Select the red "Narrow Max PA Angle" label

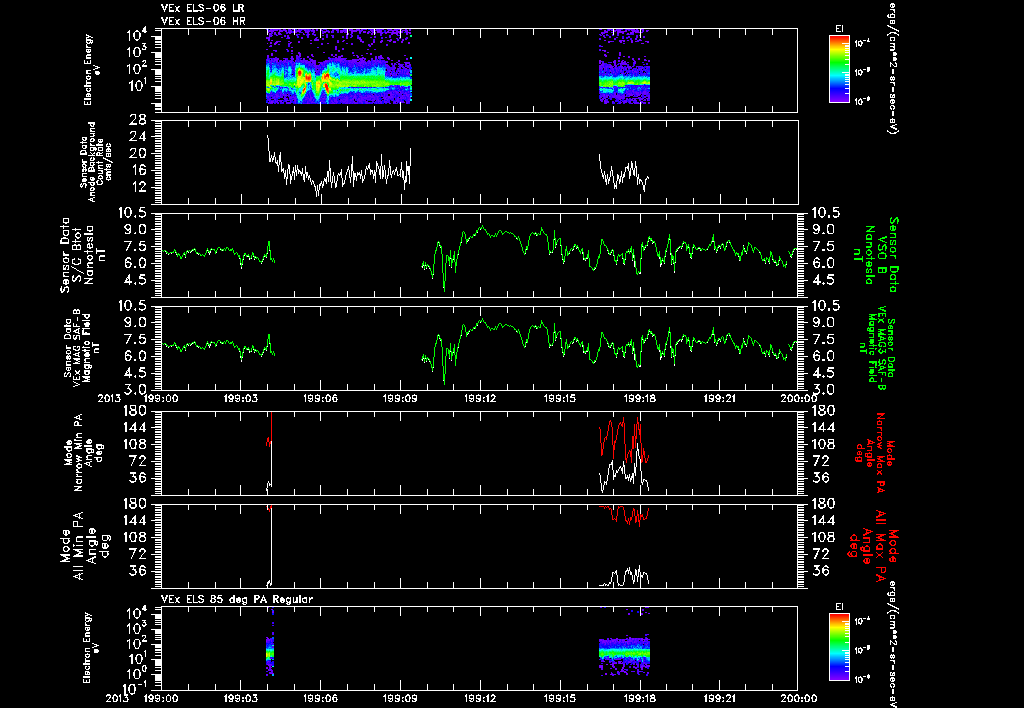click(875, 453)
